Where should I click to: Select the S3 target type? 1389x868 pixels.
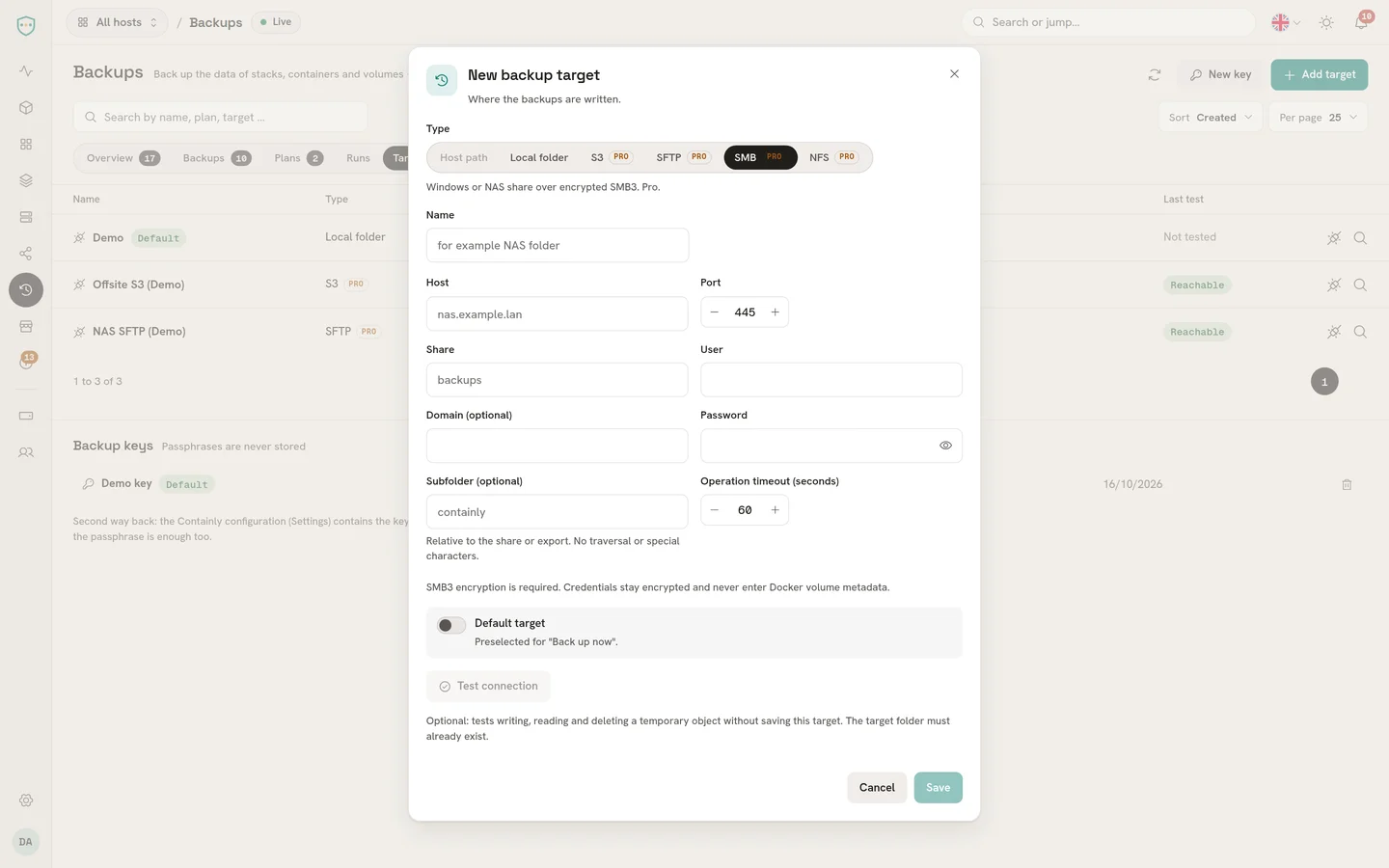[x=612, y=157]
